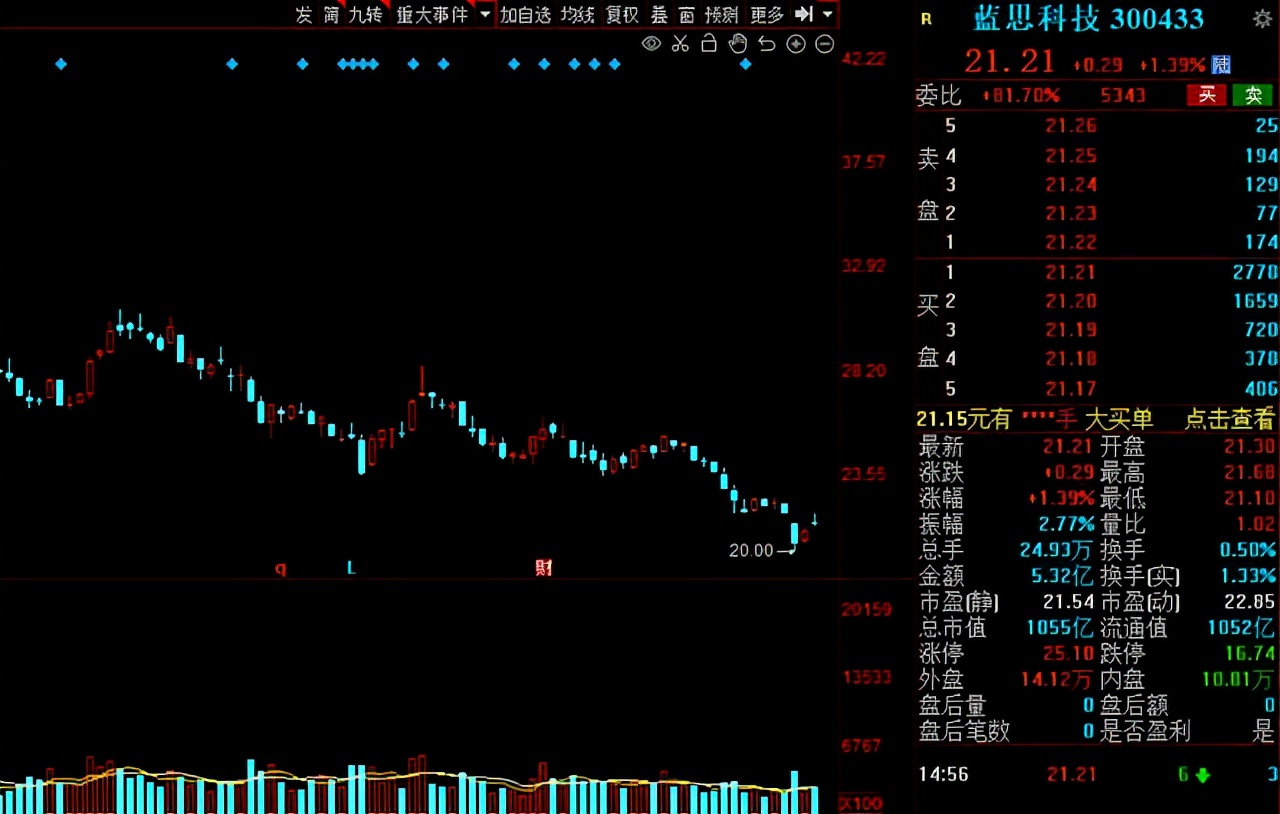1280x814 pixels.
Task: Select the sell level 1 price 21.22
Action: pos(1071,242)
